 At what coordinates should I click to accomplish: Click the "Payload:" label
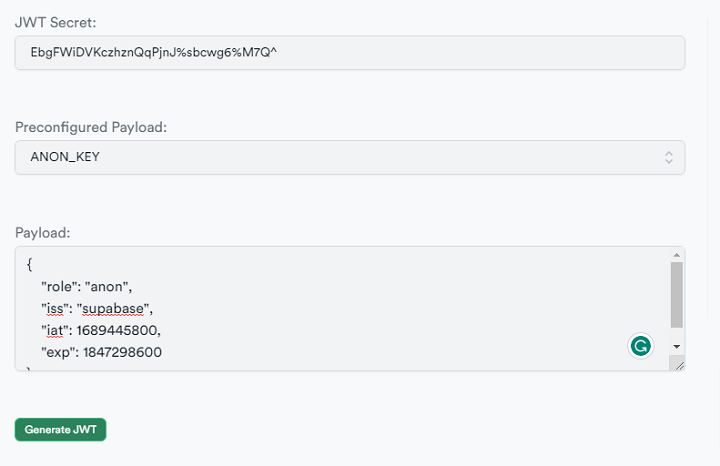(43, 233)
